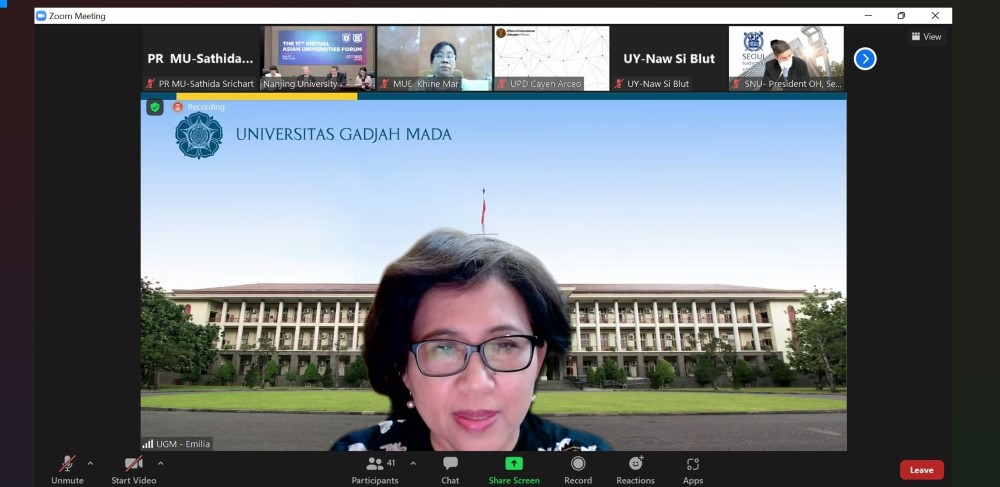The height and width of the screenshot is (487, 1000).
Task: Expand the arrow next to Participants
Action: pyautogui.click(x=413, y=463)
